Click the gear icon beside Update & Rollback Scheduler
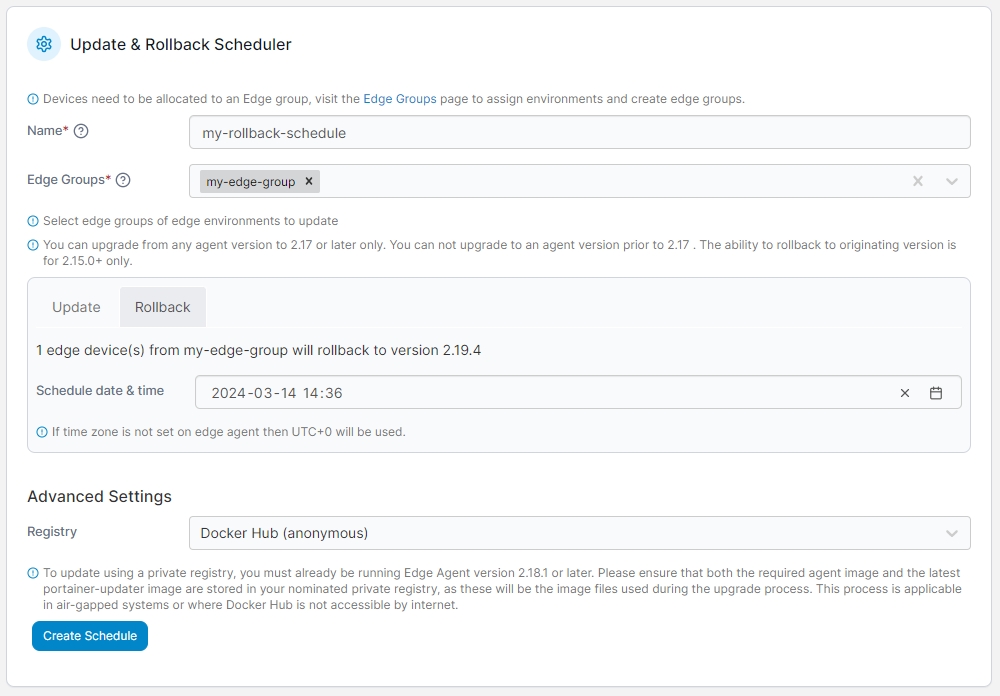 pos(44,44)
